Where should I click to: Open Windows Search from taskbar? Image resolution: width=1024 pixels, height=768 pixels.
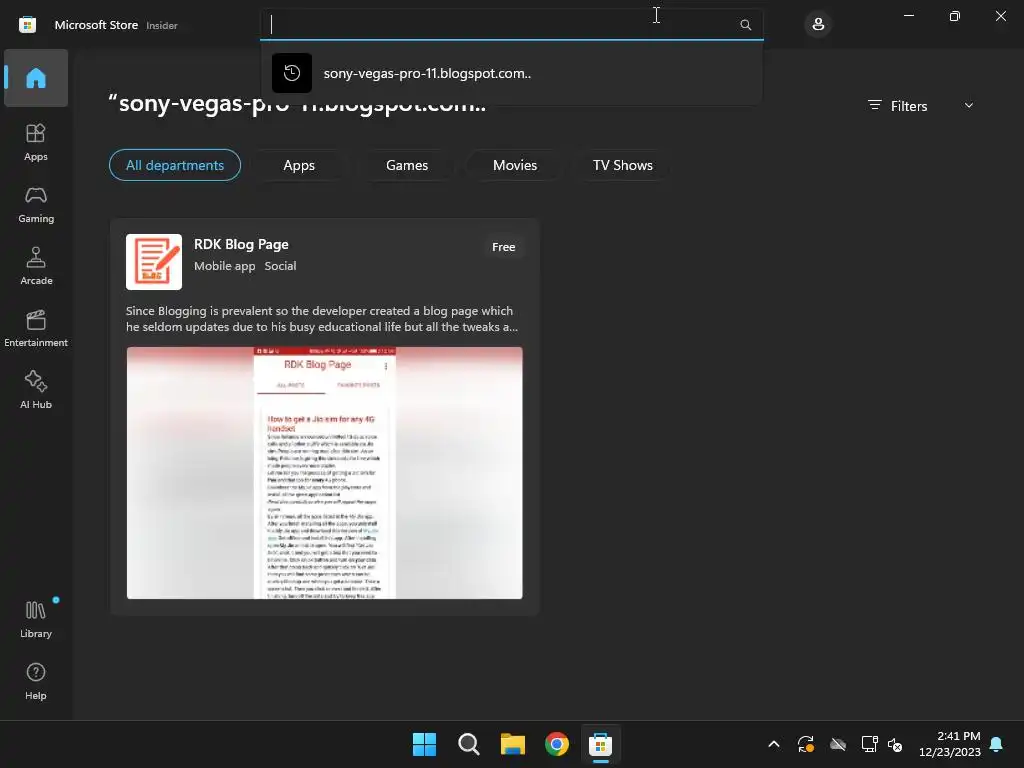point(469,744)
